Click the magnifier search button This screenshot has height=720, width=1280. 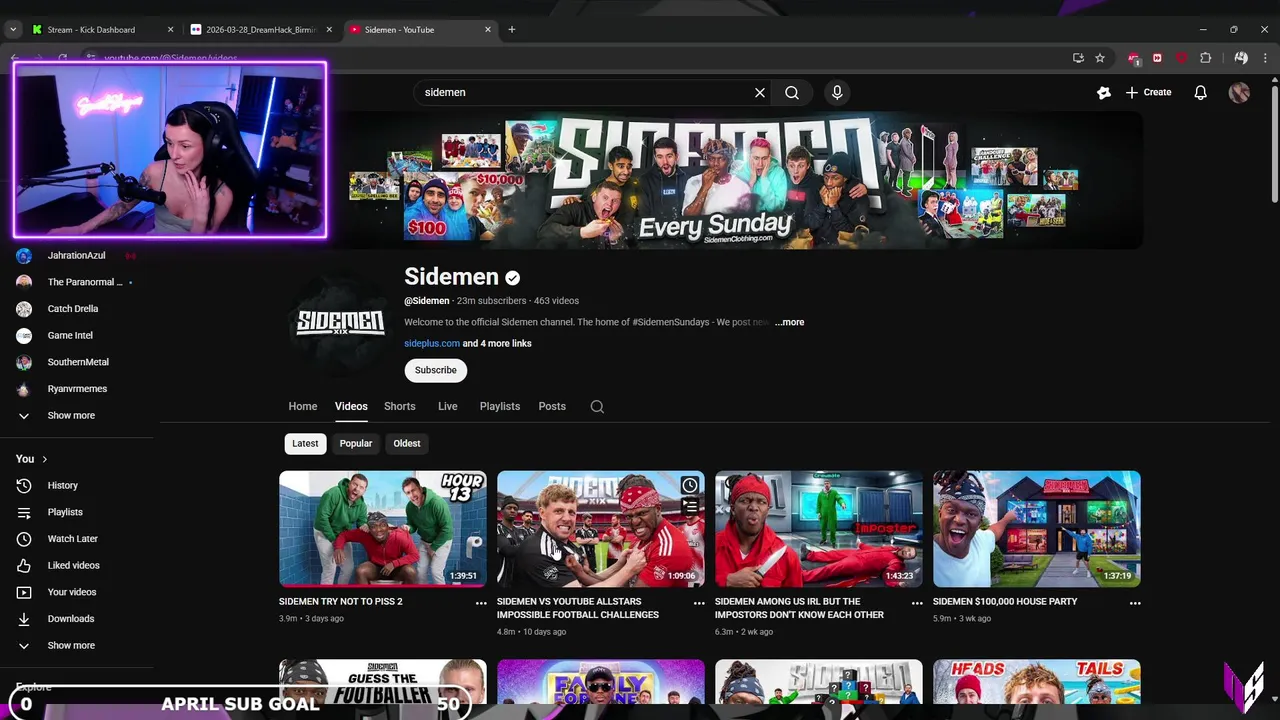pyautogui.click(x=792, y=92)
